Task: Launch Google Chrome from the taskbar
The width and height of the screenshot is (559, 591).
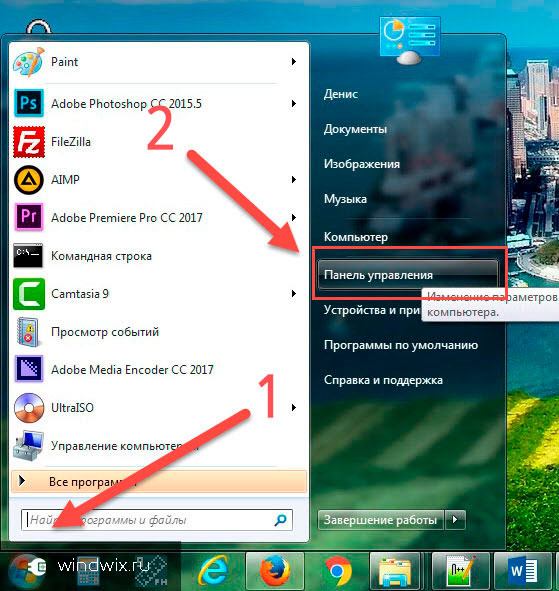Action: [337, 571]
